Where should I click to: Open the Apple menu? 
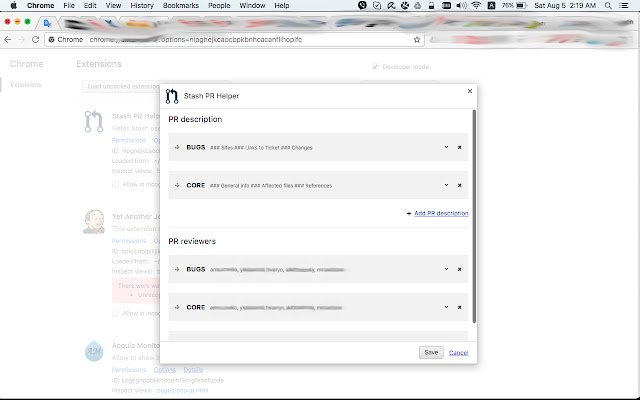[13, 5]
